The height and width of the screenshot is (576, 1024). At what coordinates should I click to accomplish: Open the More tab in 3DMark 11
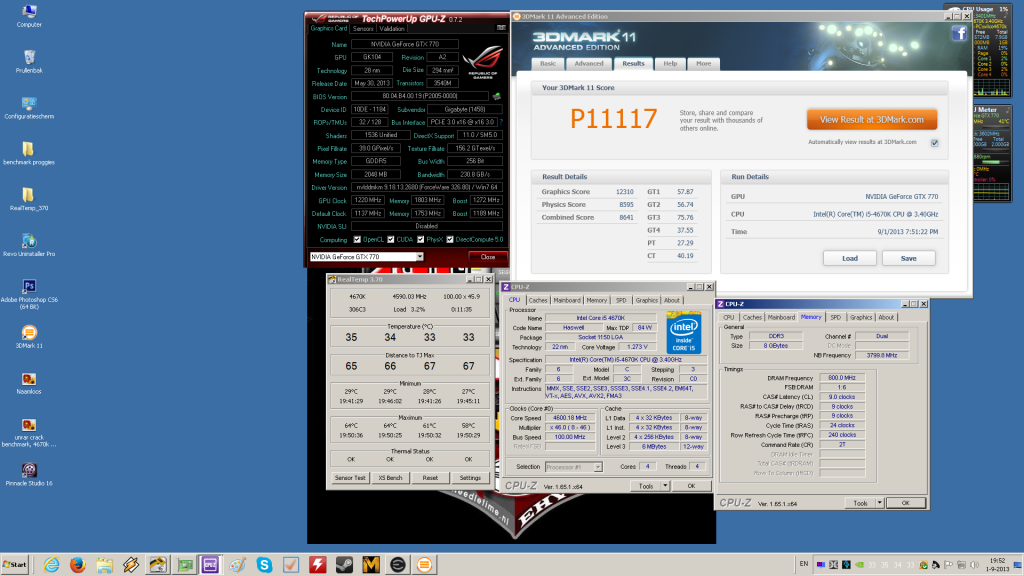pyautogui.click(x=703, y=63)
